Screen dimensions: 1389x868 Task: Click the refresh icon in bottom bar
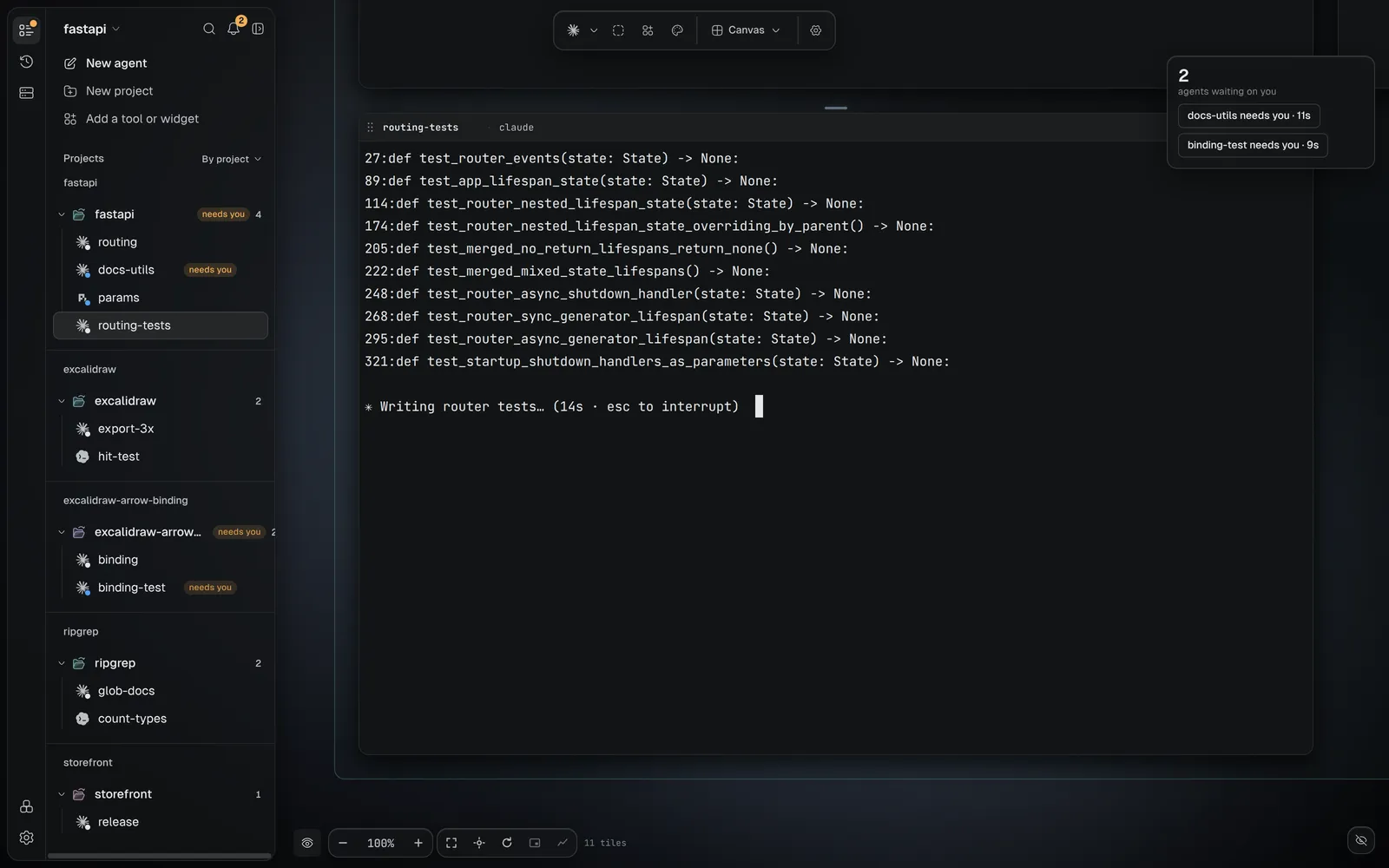tap(507, 843)
